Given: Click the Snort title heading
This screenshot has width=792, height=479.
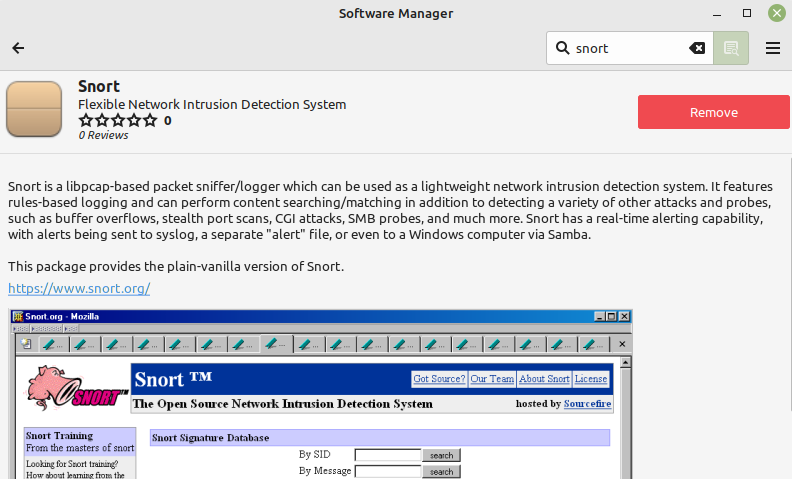Looking at the screenshot, I should [99, 86].
